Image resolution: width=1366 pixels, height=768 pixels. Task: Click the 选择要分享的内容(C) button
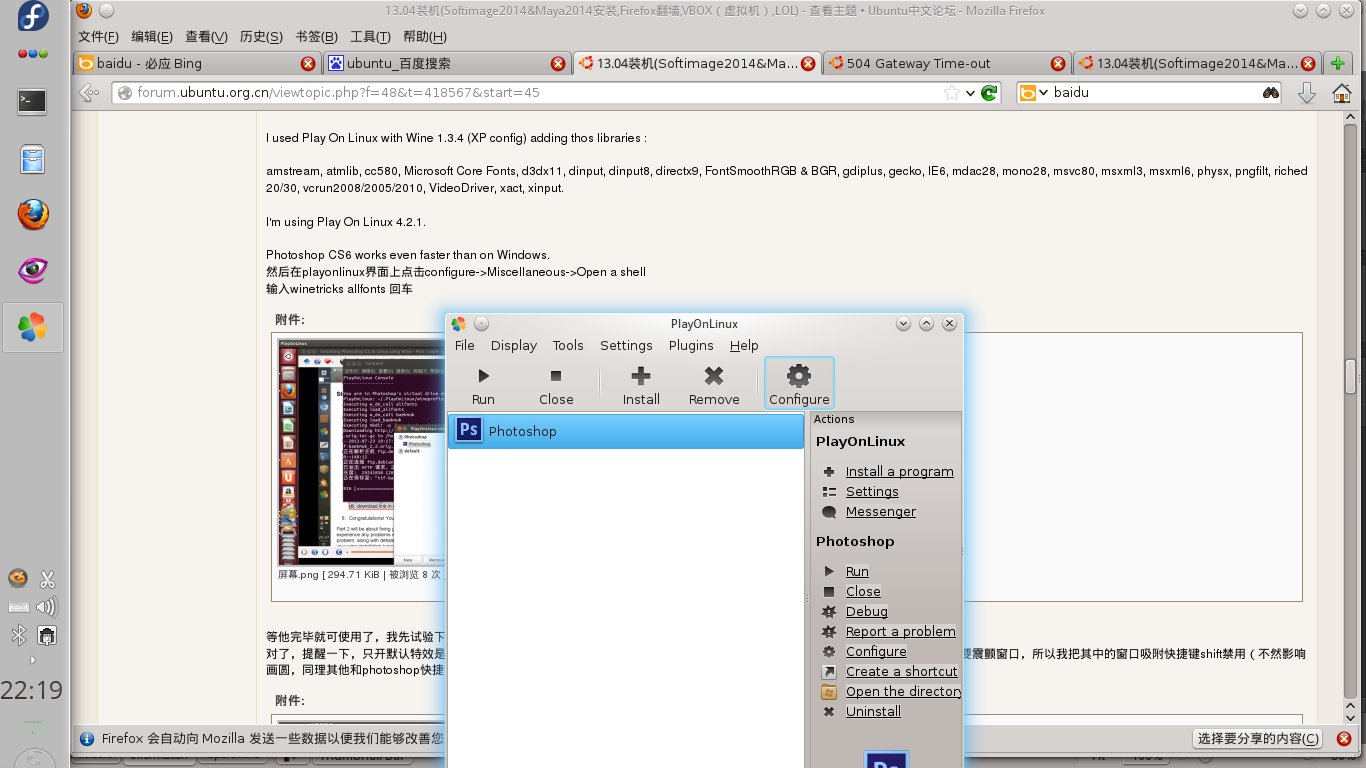[x=1259, y=738]
